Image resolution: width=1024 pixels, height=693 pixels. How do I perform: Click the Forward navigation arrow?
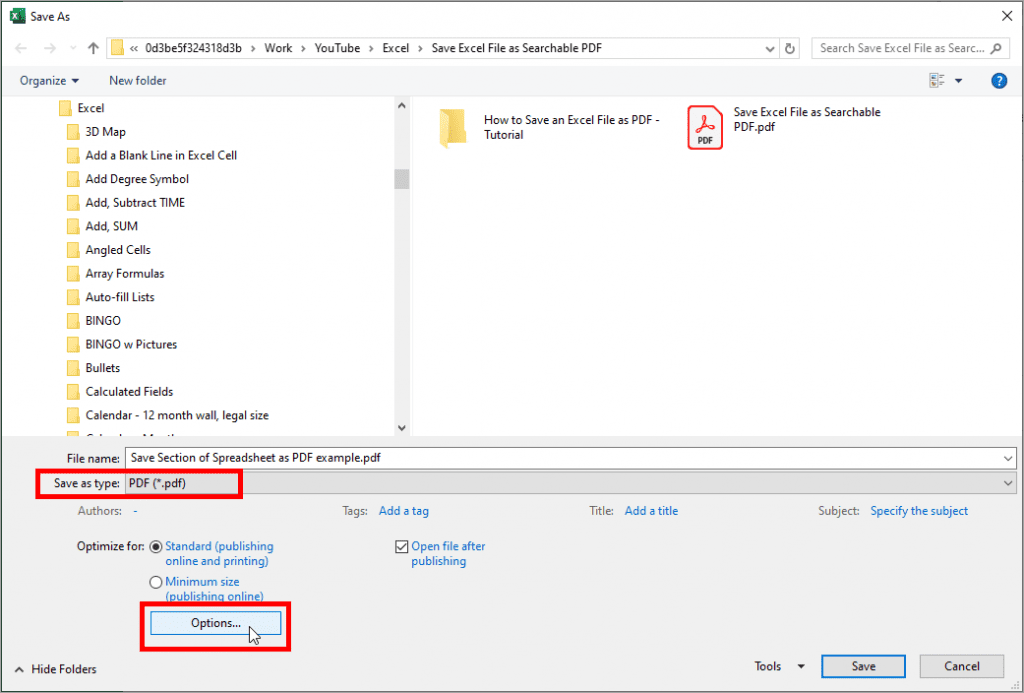(x=50, y=48)
